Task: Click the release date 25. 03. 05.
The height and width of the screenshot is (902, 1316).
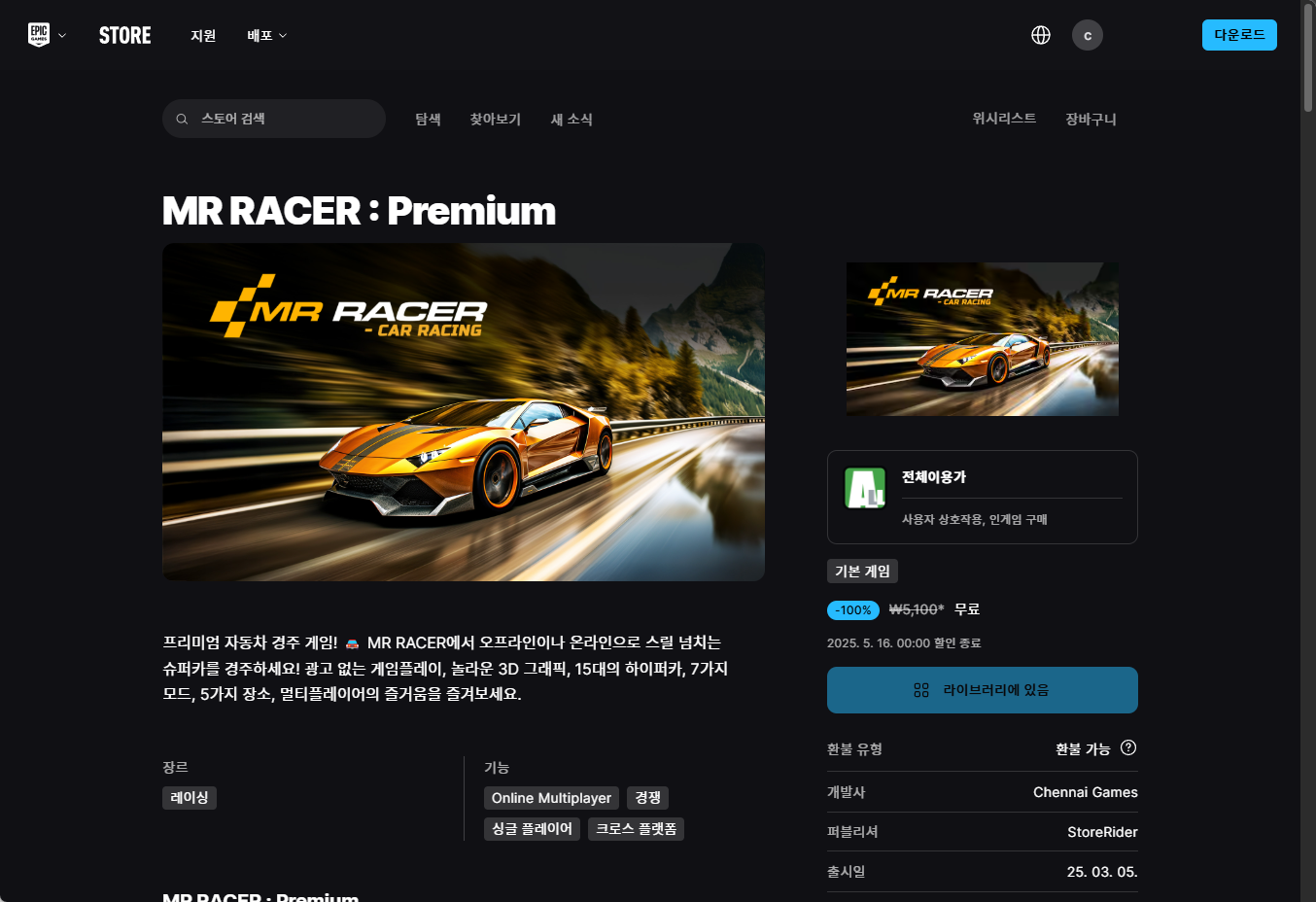Action: [x=1102, y=872]
